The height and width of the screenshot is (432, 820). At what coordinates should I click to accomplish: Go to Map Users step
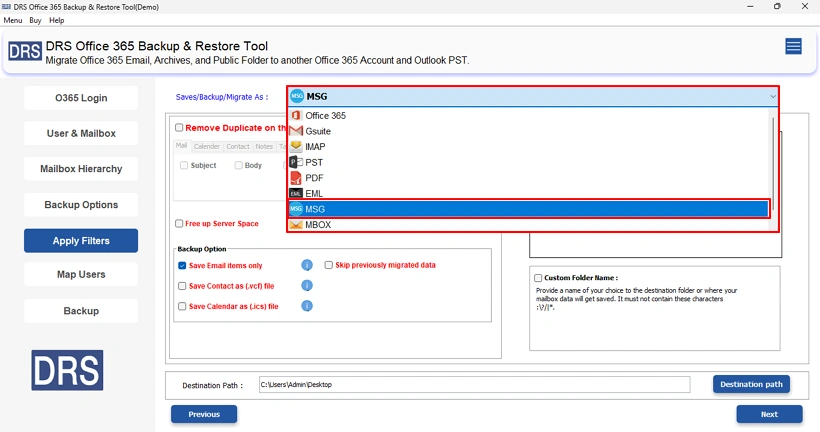pos(81,275)
